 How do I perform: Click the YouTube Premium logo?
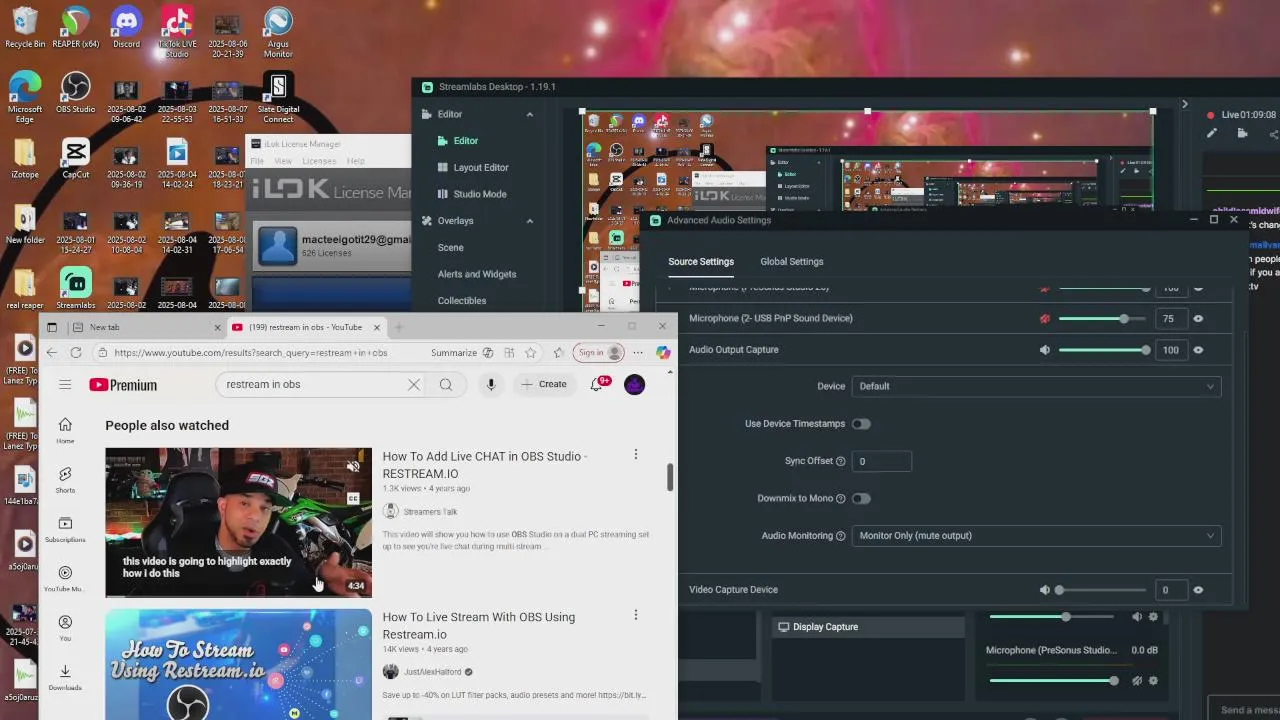click(x=123, y=385)
